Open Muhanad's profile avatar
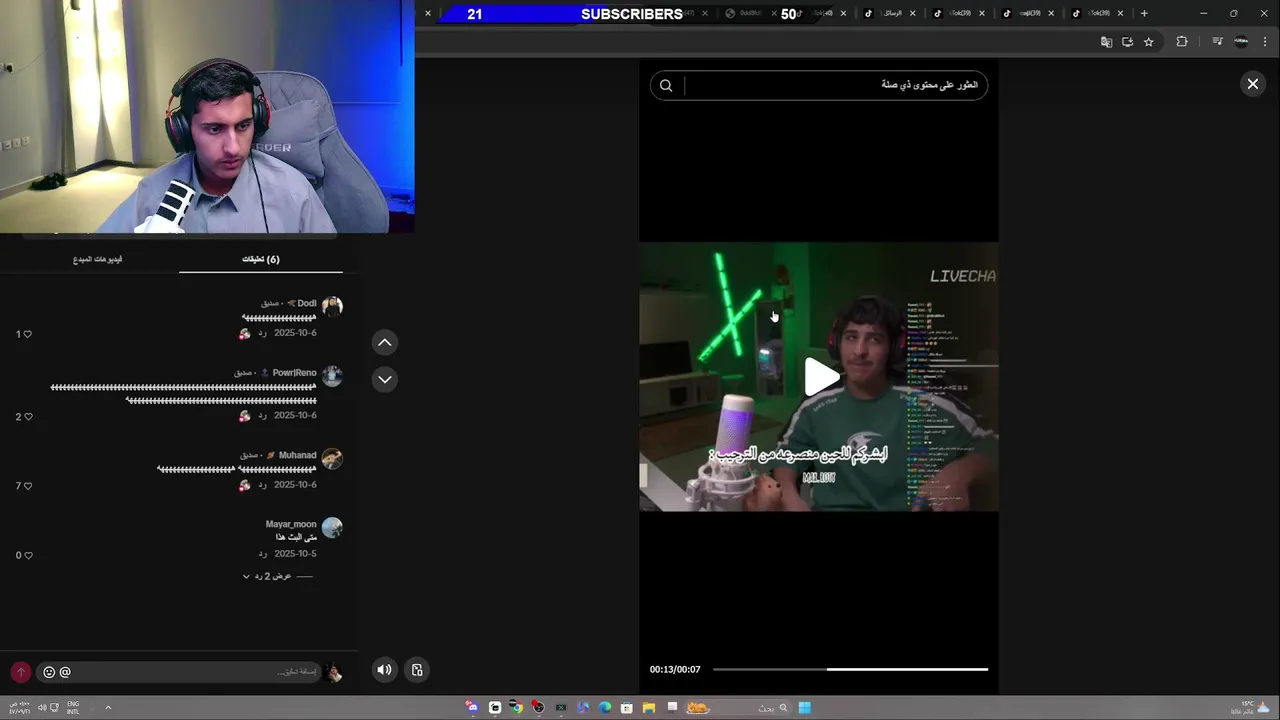Screen dimensions: 1280x720 332,458
